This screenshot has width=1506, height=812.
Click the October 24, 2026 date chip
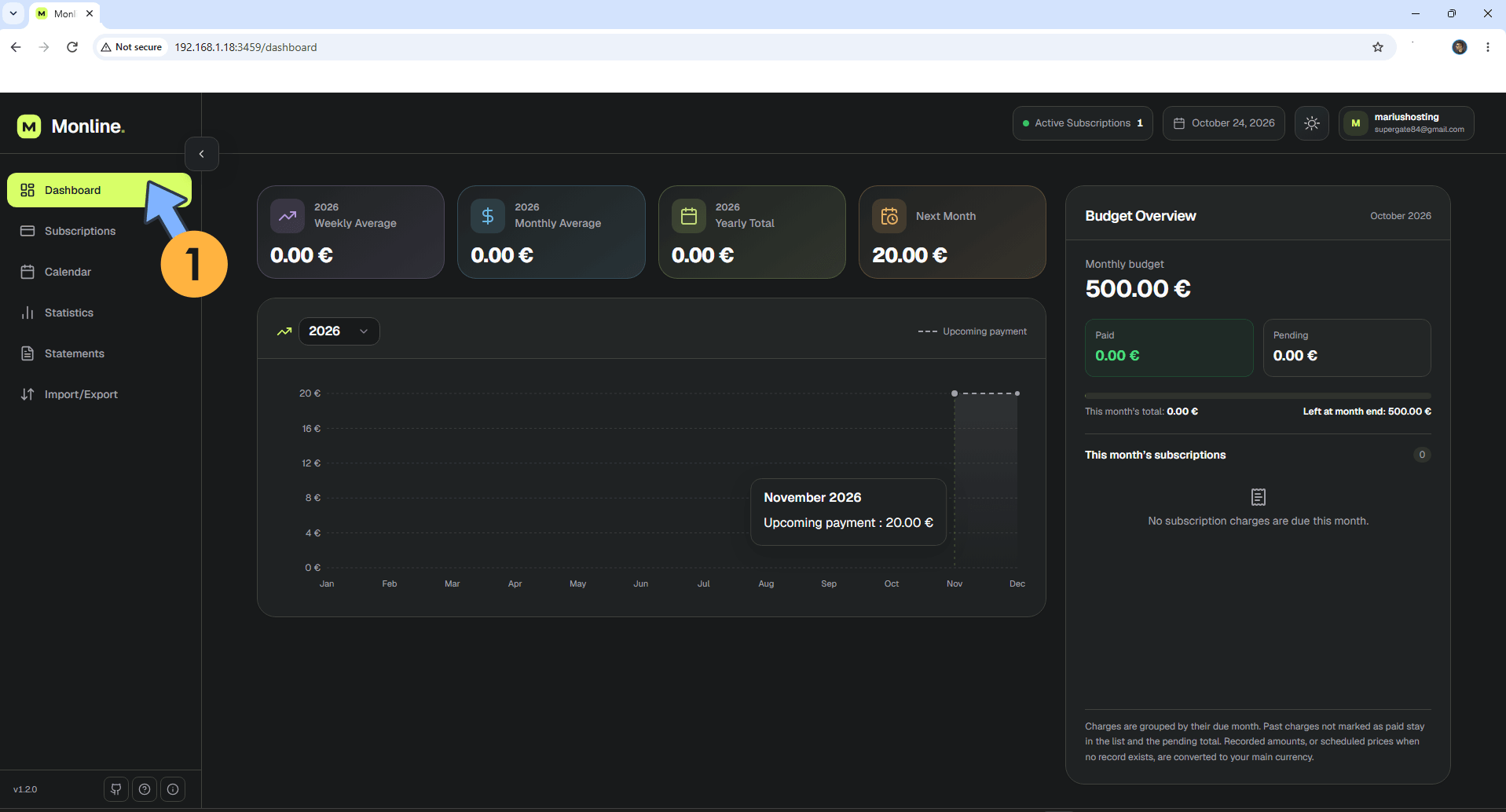1224,123
